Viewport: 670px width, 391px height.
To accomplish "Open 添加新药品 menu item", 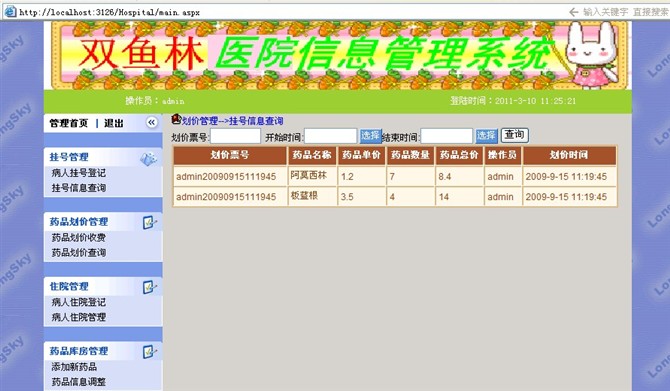I will 74,367.
